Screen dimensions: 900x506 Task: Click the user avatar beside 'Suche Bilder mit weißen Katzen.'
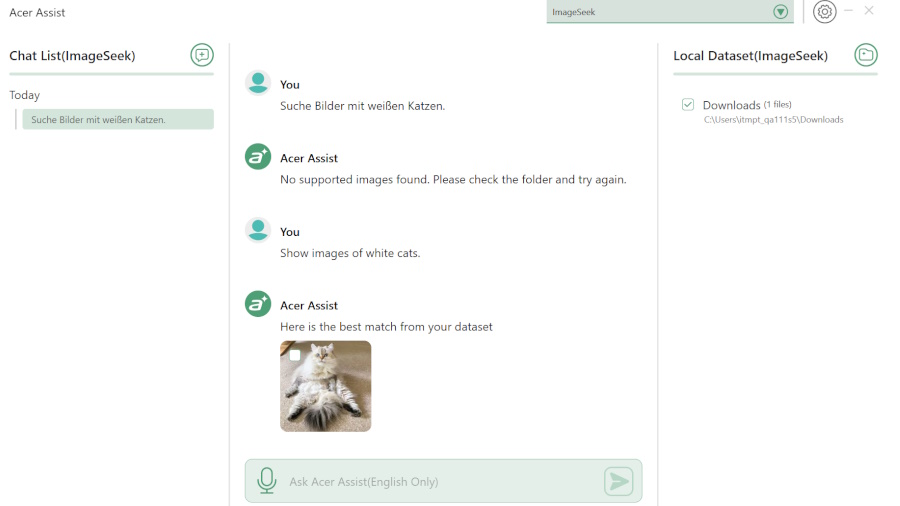[258, 83]
